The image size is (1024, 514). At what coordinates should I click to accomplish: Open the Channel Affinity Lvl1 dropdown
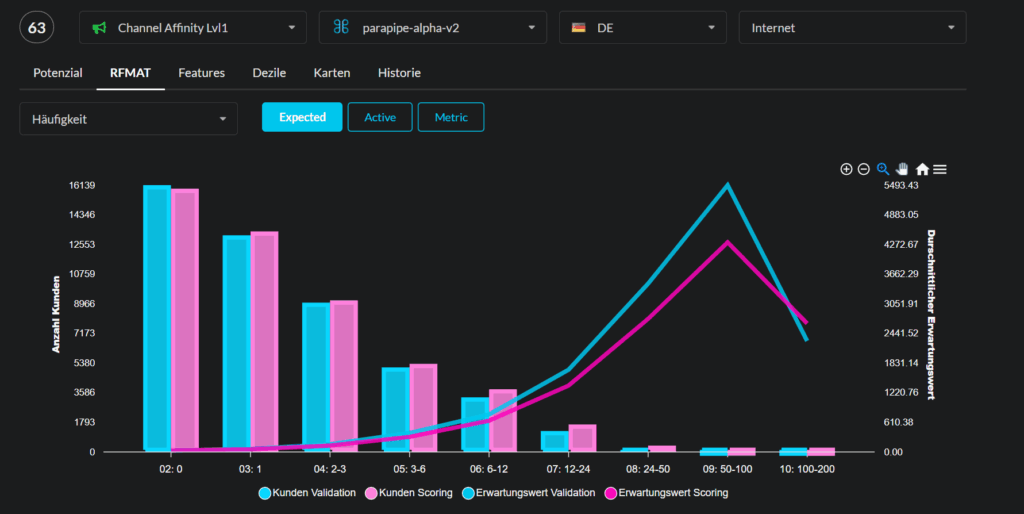pyautogui.click(x=194, y=28)
